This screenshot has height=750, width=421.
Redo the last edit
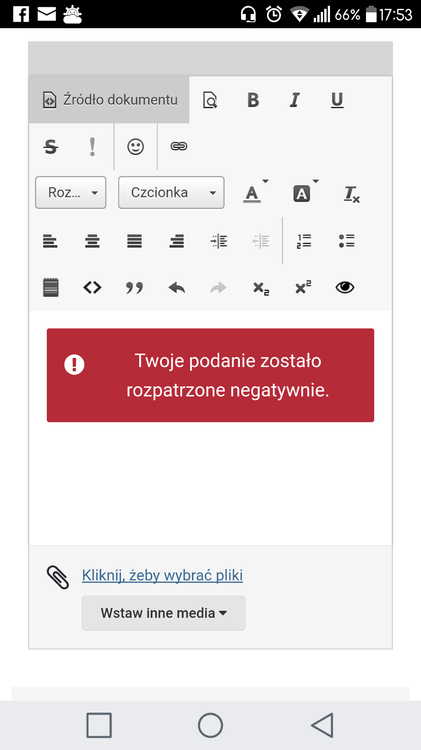click(x=219, y=287)
